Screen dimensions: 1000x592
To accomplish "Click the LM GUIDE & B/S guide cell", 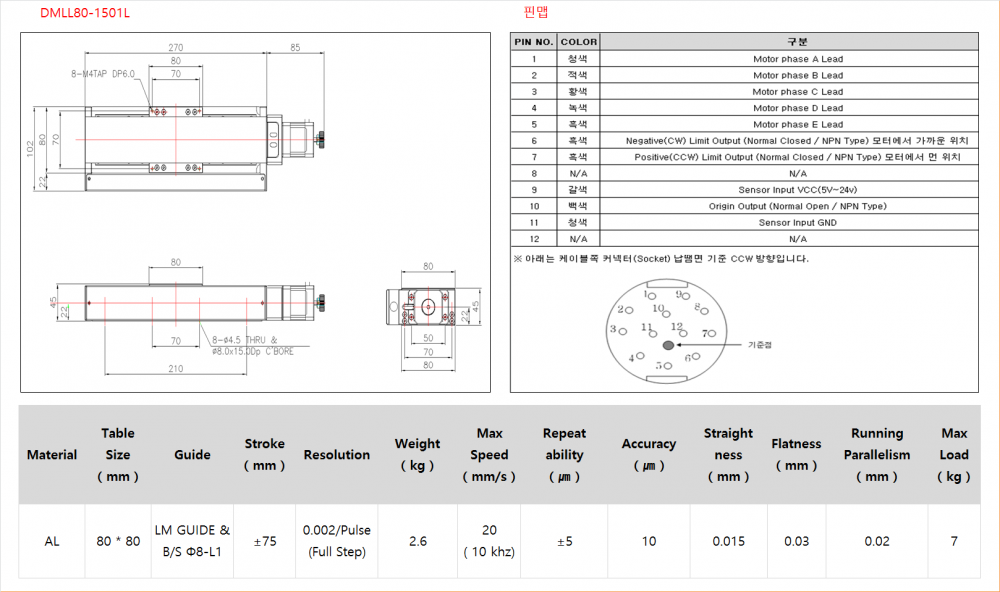I will click(x=192, y=541).
